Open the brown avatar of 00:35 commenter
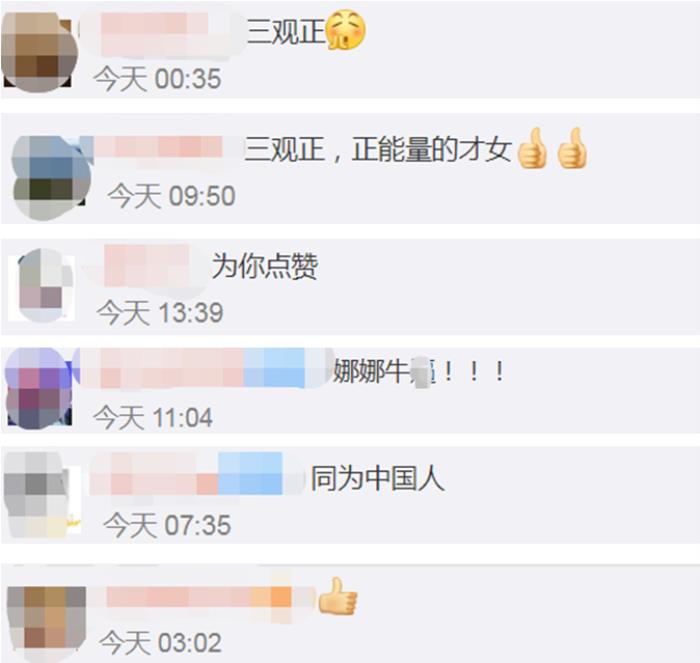Image resolution: width=700 pixels, height=663 pixels. [38, 52]
